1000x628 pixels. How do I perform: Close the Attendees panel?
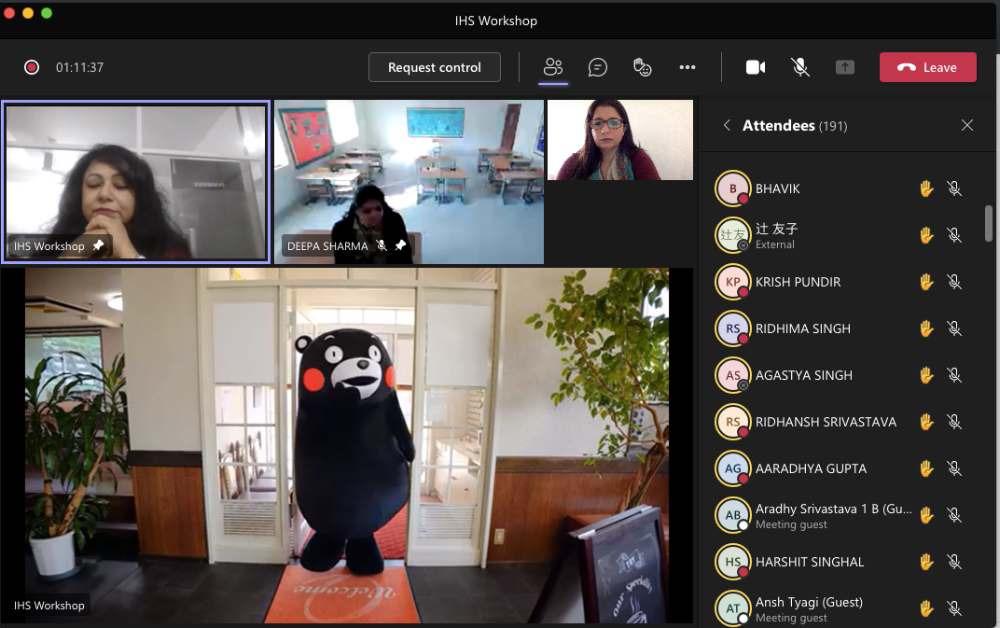(967, 125)
